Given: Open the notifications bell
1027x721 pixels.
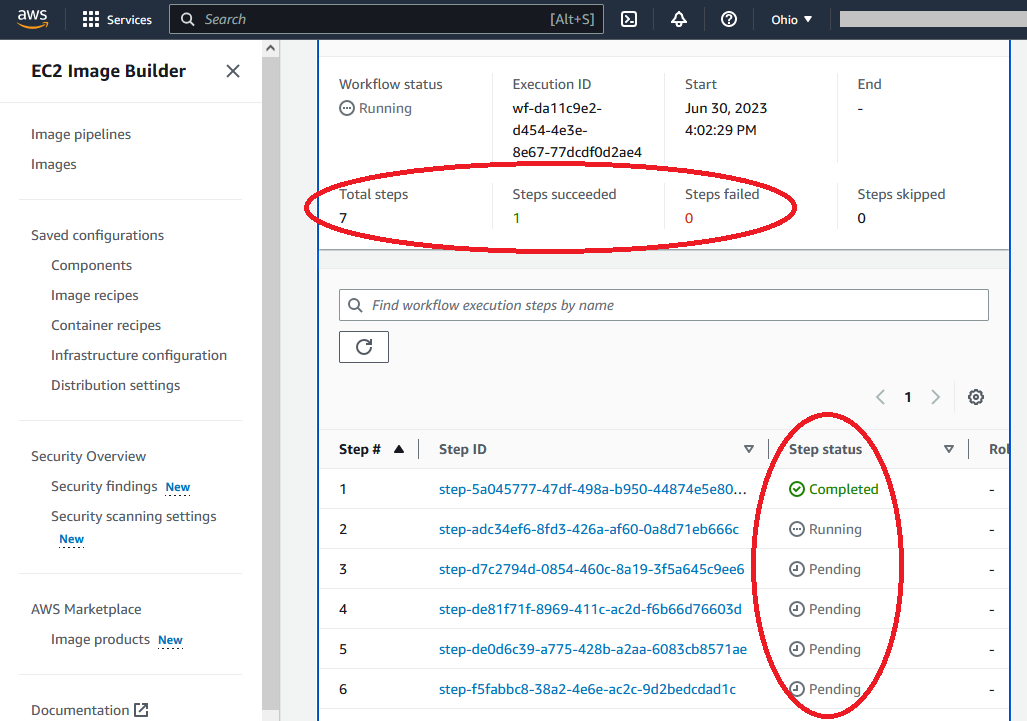Looking at the screenshot, I should click(679, 19).
